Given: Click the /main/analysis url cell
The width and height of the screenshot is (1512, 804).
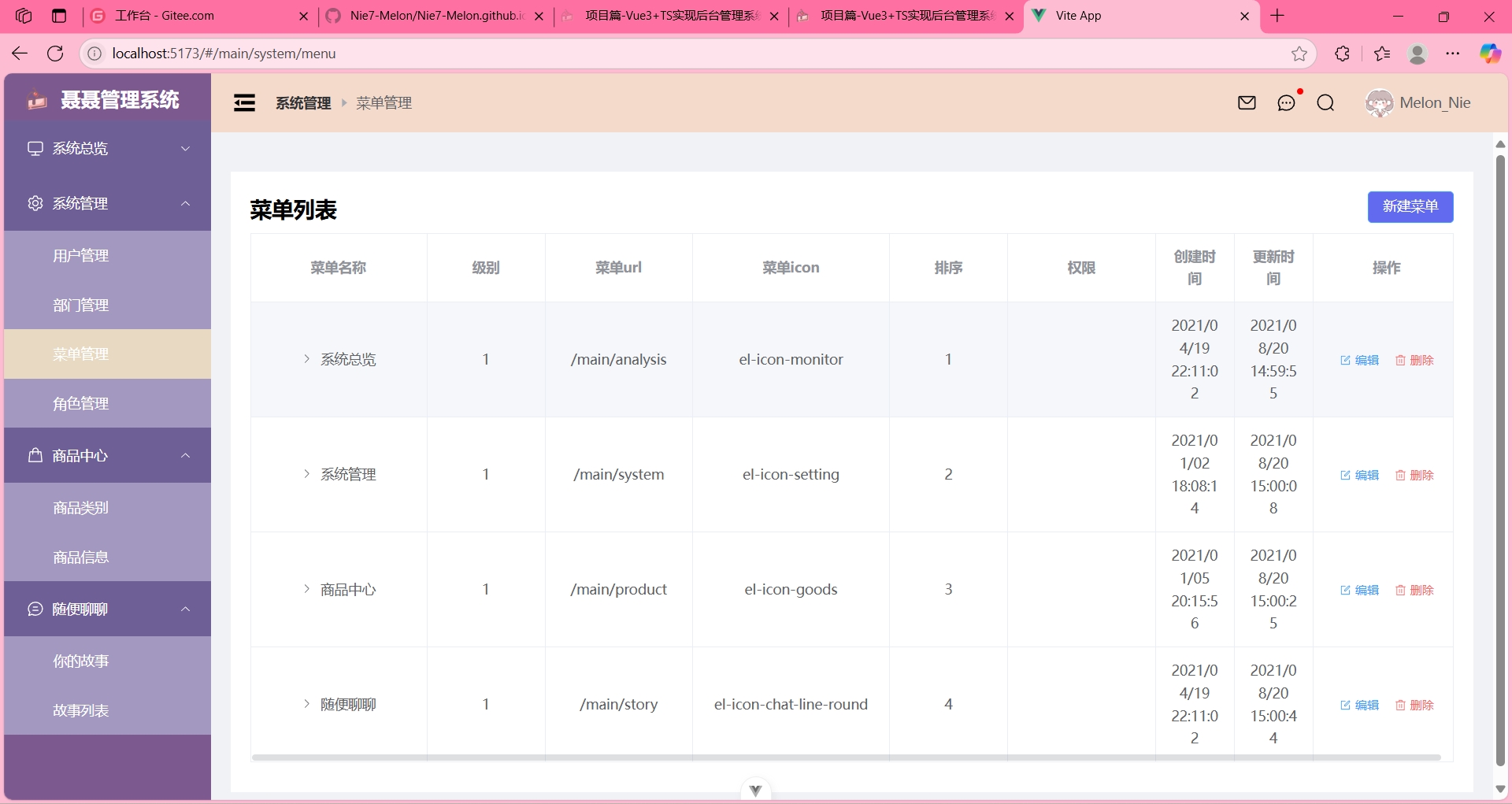Looking at the screenshot, I should click(x=618, y=359).
